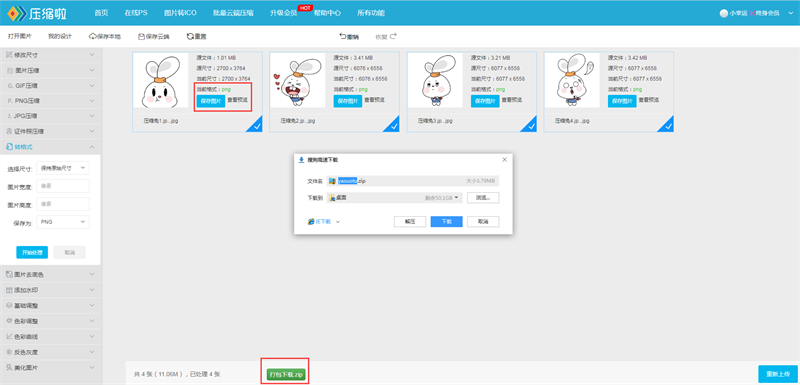The height and width of the screenshot is (385, 800).
Task: Click the 压缩啦 logo icon
Action: pos(17,13)
